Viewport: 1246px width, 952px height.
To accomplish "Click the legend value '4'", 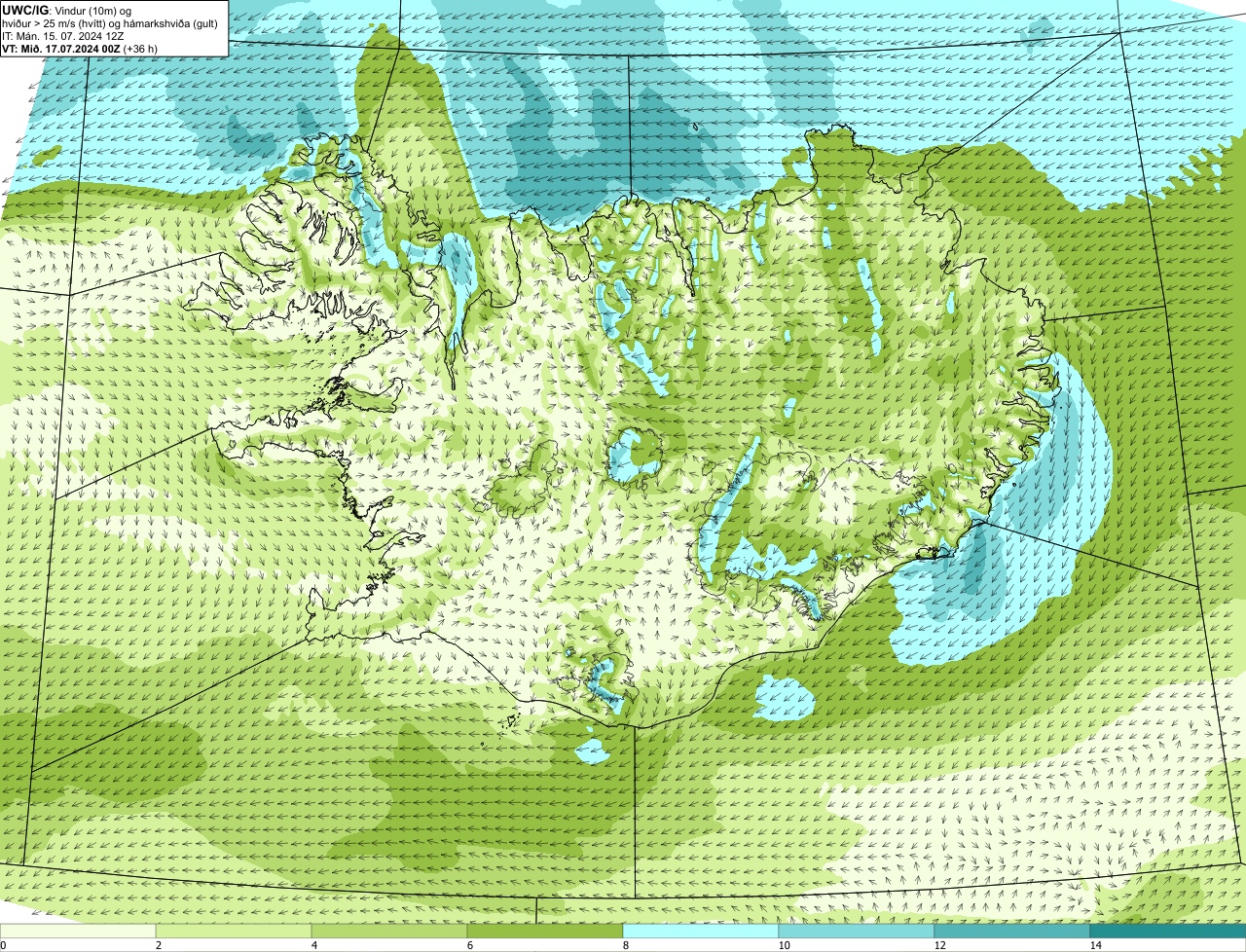I will [314, 945].
